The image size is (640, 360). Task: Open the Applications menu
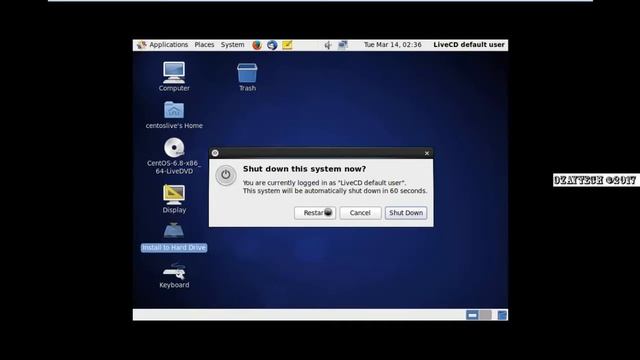point(163,45)
